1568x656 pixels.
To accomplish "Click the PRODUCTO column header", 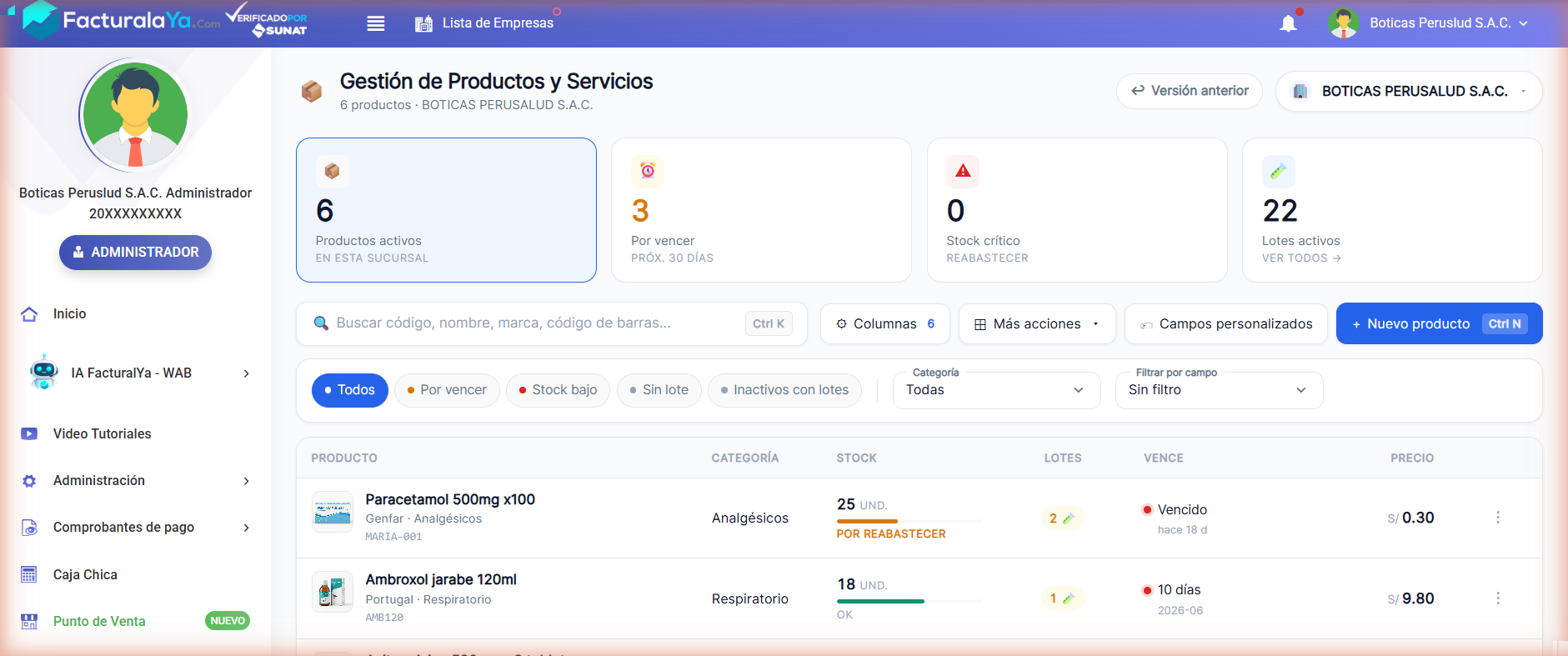I will [x=344, y=458].
